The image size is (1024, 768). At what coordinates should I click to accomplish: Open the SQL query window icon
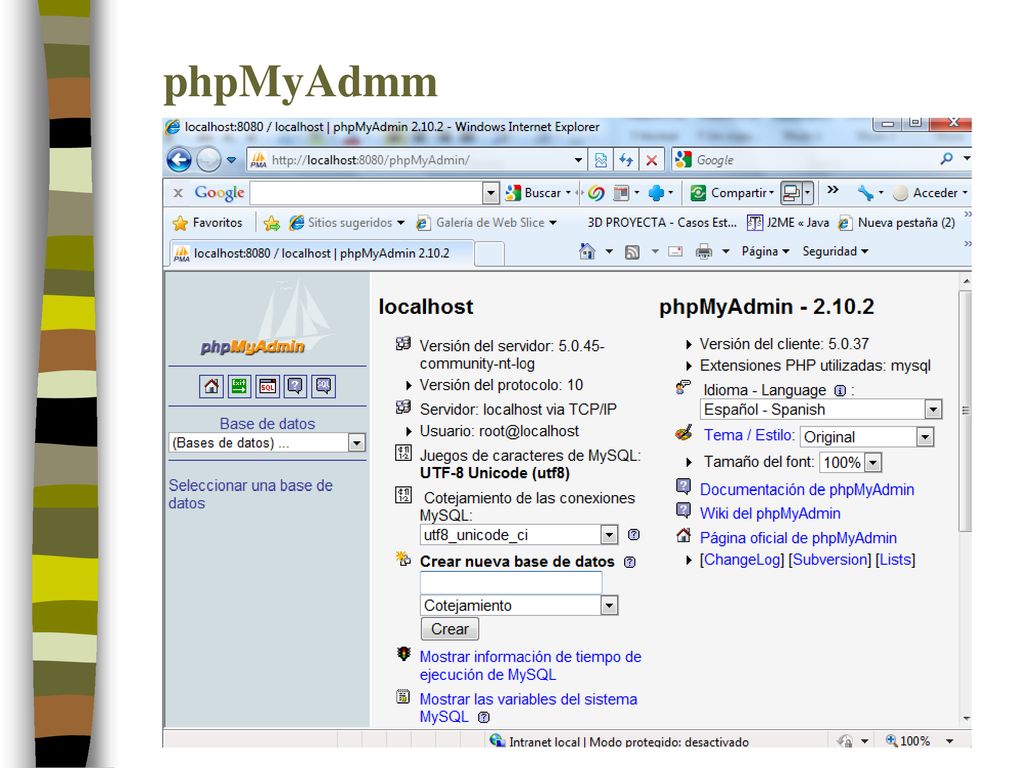(x=267, y=386)
